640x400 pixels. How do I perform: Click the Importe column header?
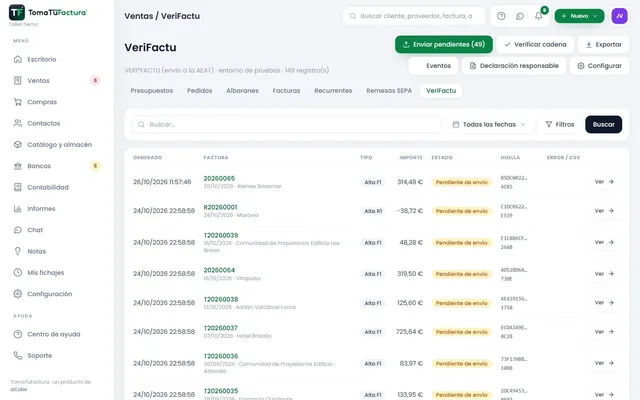(411, 157)
